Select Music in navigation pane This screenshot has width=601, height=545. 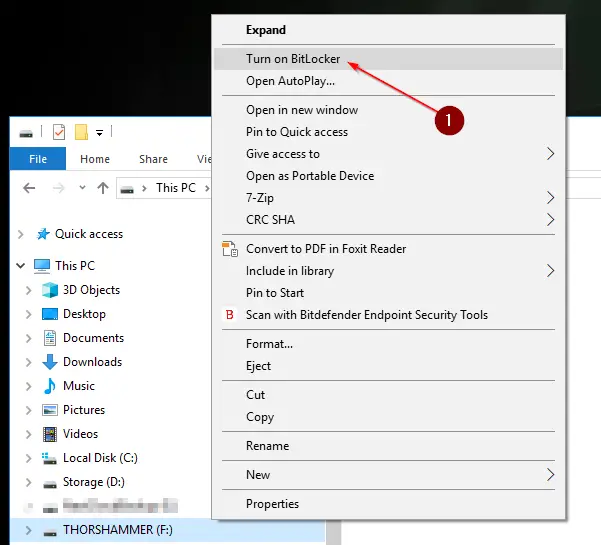[x=79, y=386]
